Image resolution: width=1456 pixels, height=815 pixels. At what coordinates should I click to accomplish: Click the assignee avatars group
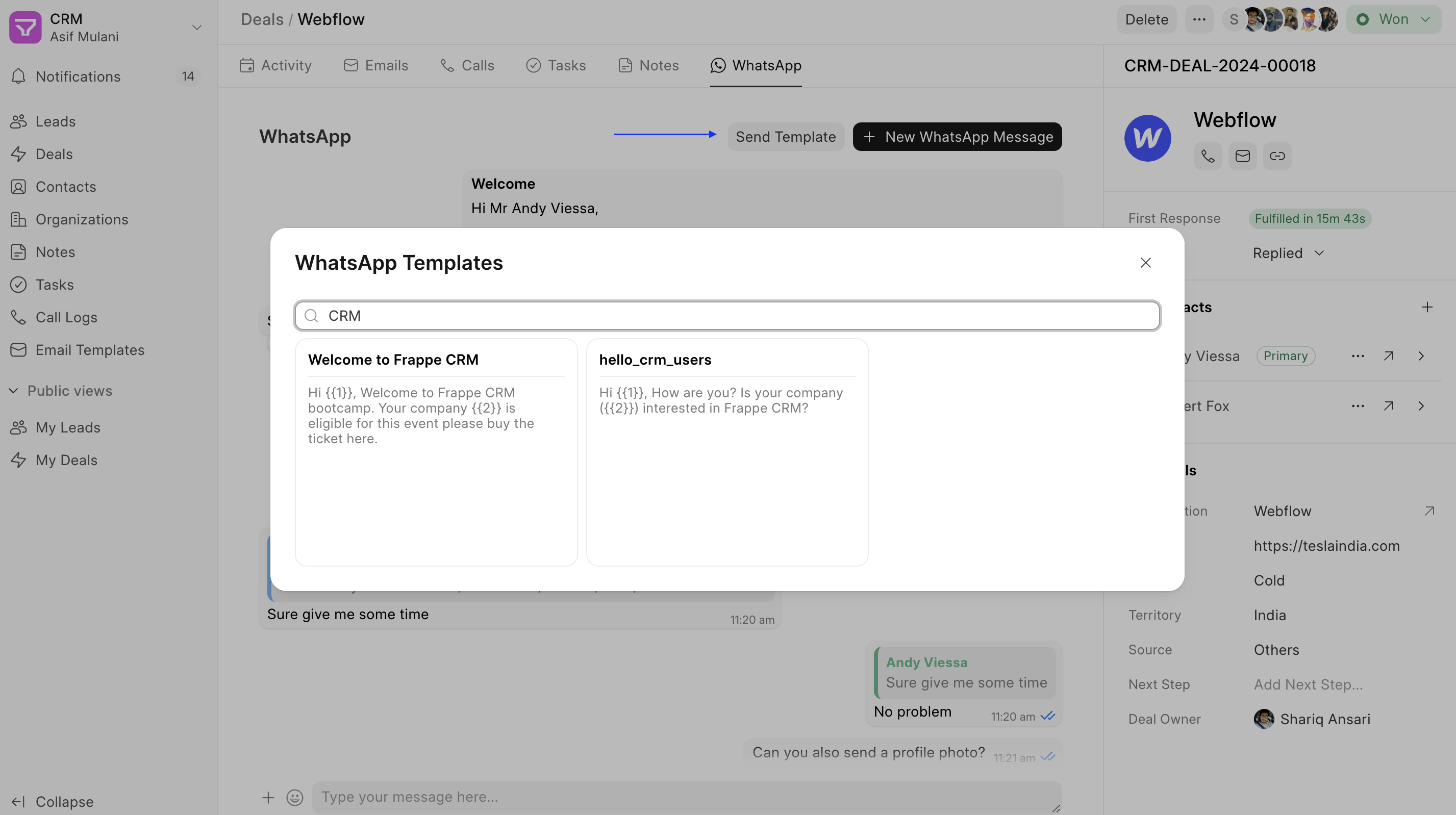[x=1280, y=20]
